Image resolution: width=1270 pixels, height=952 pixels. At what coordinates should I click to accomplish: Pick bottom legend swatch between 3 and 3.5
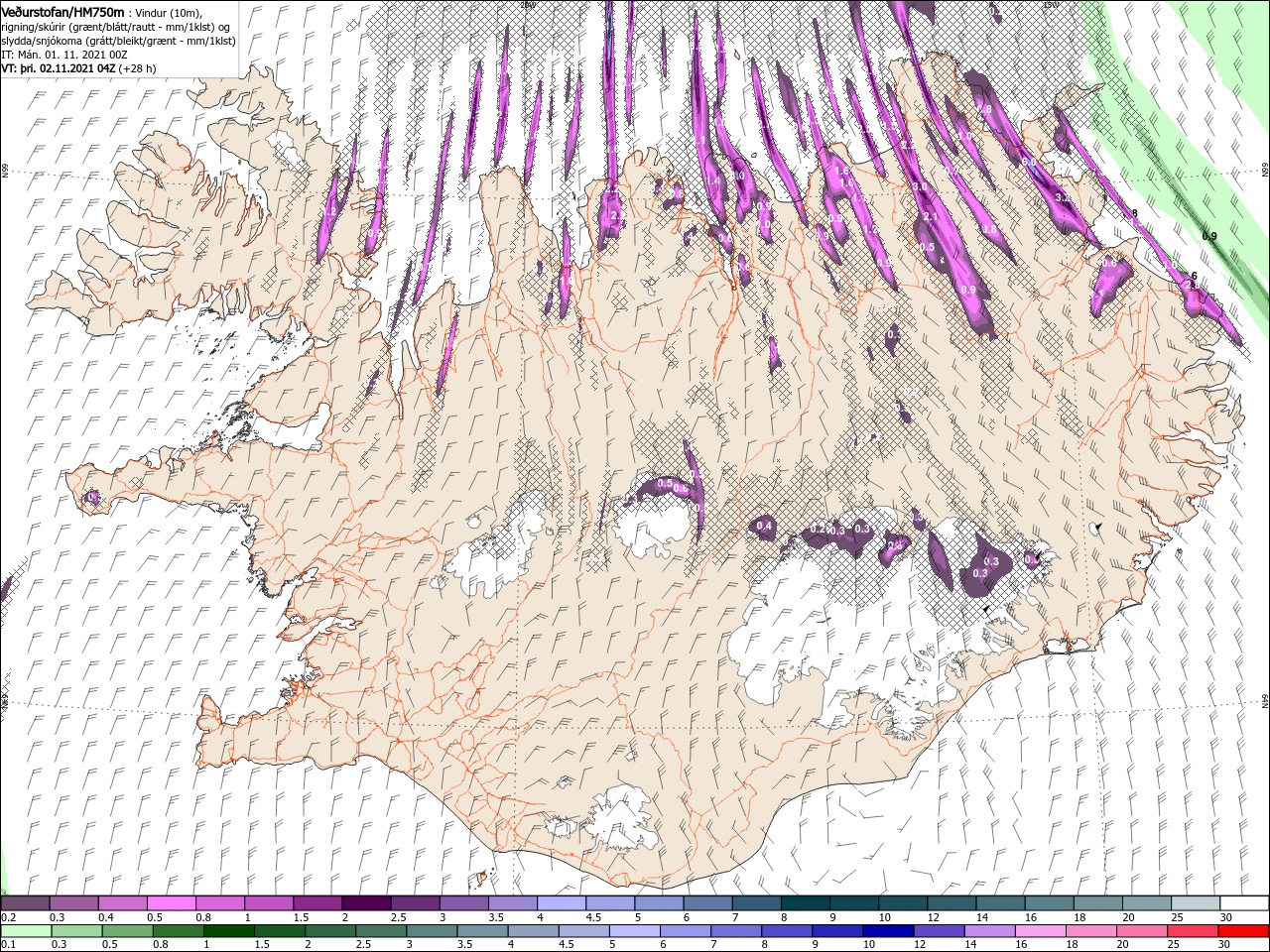point(432,931)
